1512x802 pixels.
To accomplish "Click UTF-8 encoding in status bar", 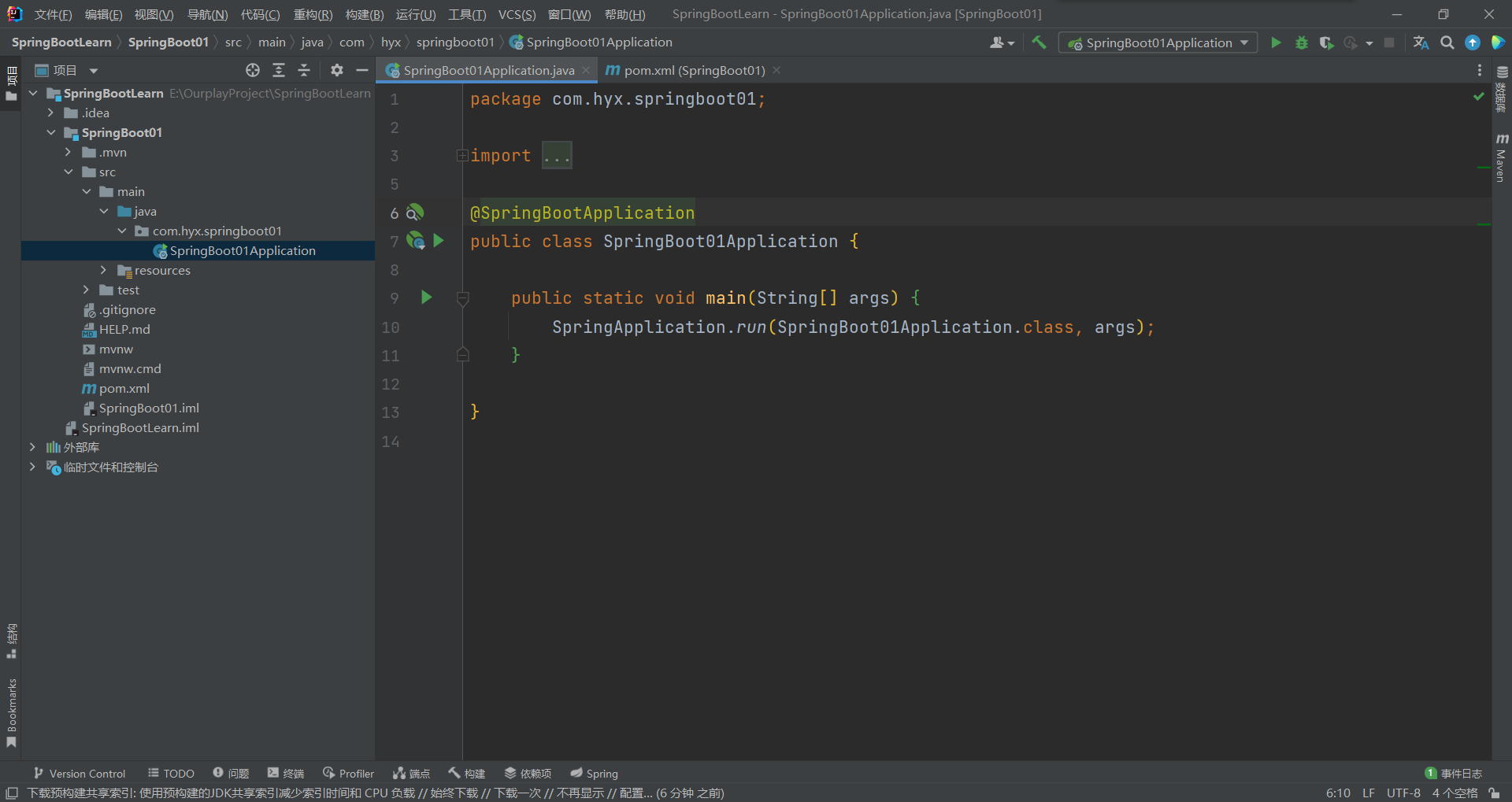I will point(1403,793).
